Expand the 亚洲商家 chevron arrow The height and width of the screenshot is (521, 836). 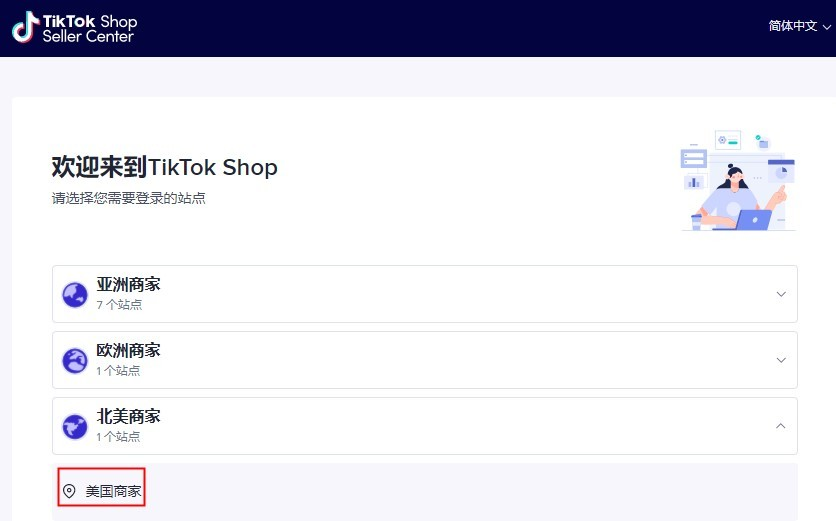coord(781,294)
